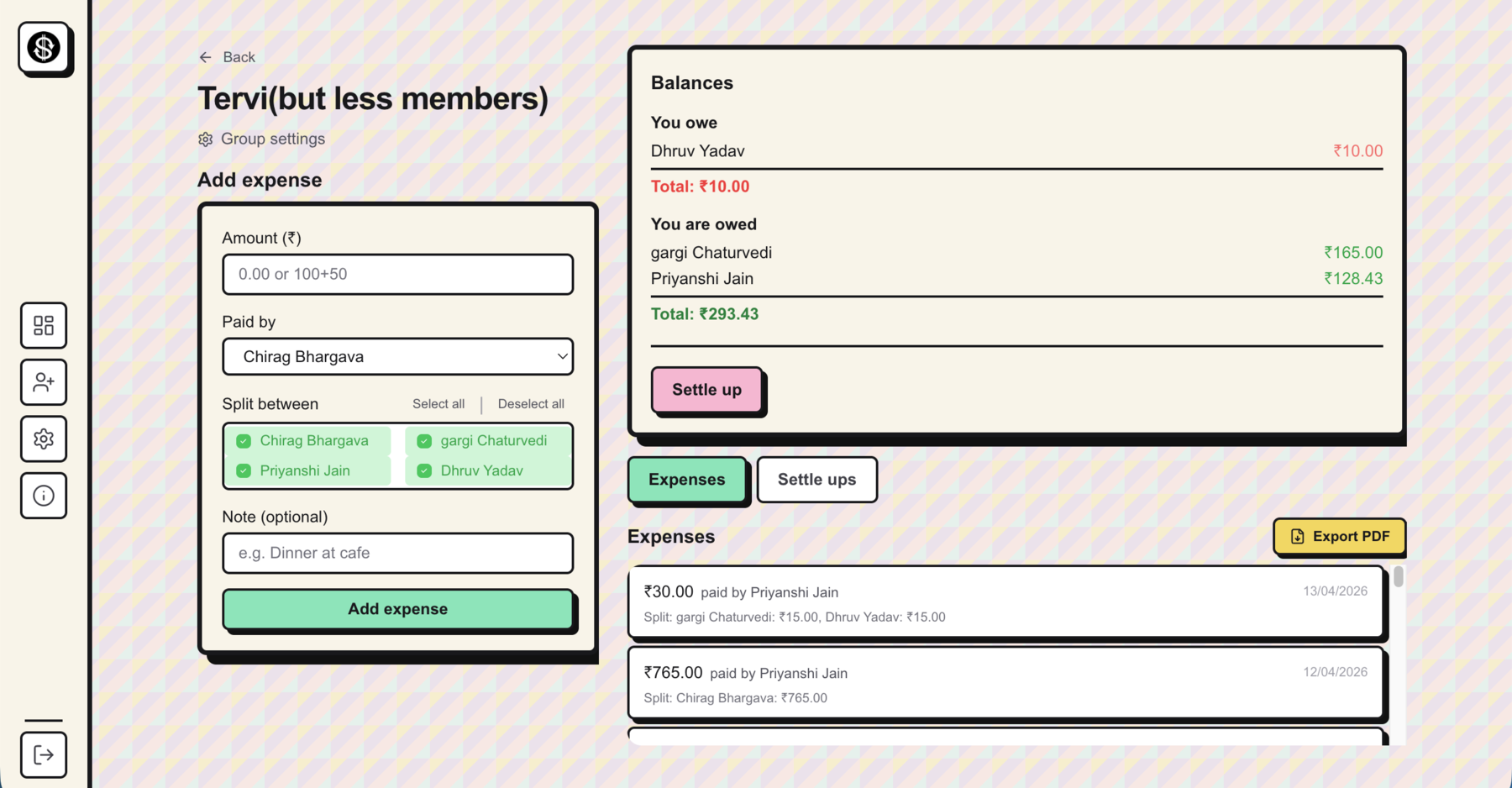Click the info circle icon in sidebar
Screen dimensions: 1512x788
tap(44, 496)
